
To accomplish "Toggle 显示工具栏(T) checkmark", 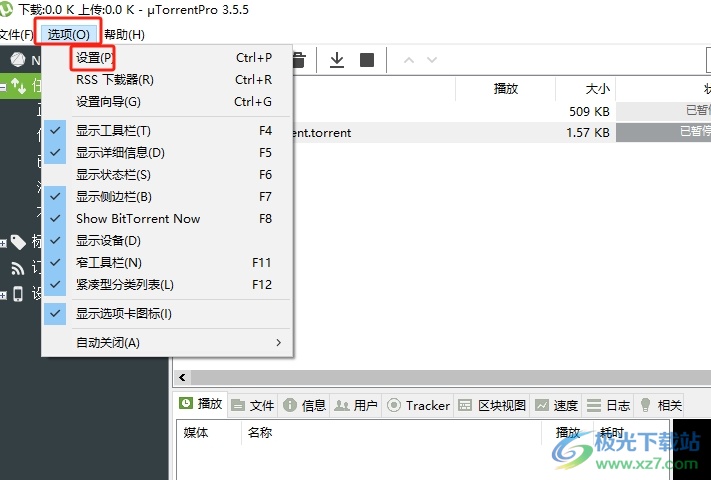I will [x=168, y=131].
